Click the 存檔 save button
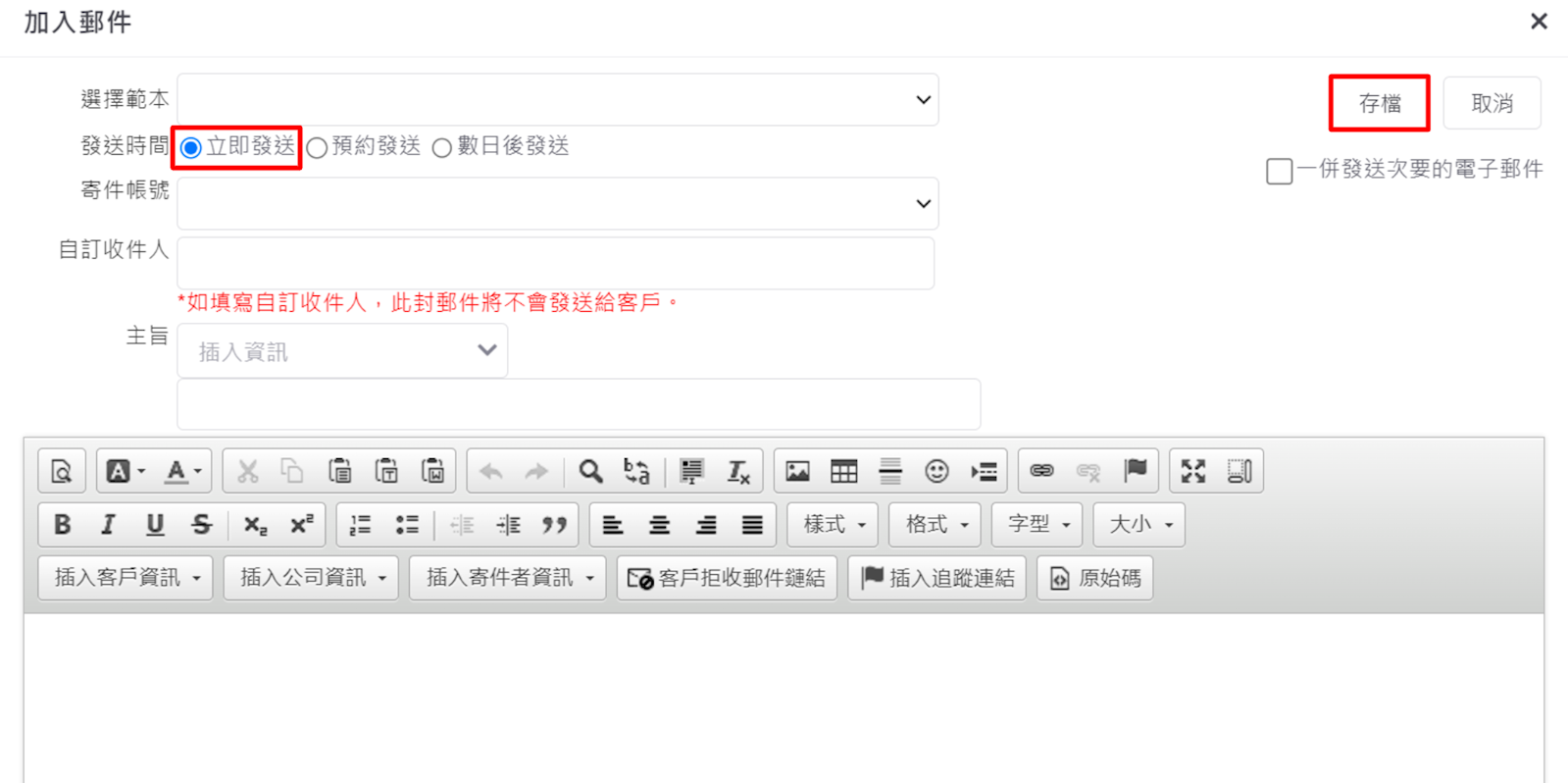 1379,103
